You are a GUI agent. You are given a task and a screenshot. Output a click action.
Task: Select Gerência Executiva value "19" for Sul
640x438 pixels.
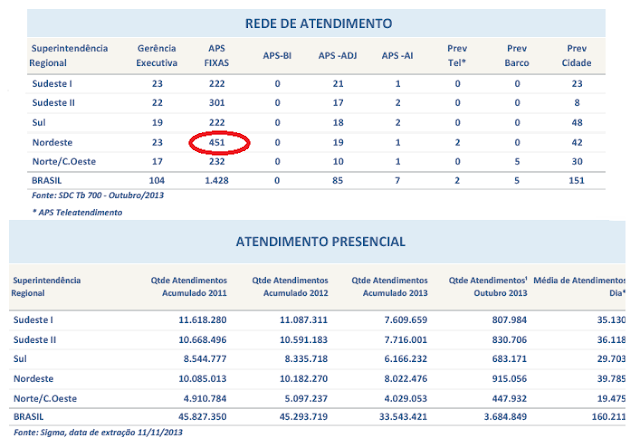[x=157, y=122]
